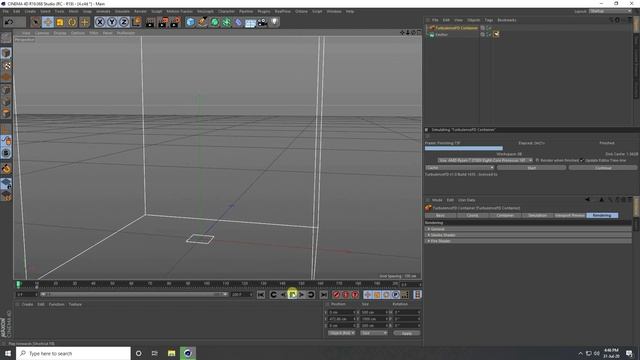The width and height of the screenshot is (640, 360).
Task: Select Model mode cube icon
Action: pos(6,53)
